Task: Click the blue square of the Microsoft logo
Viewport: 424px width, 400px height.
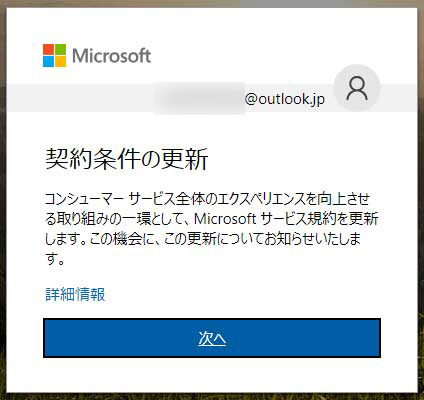Action: pos(48,61)
